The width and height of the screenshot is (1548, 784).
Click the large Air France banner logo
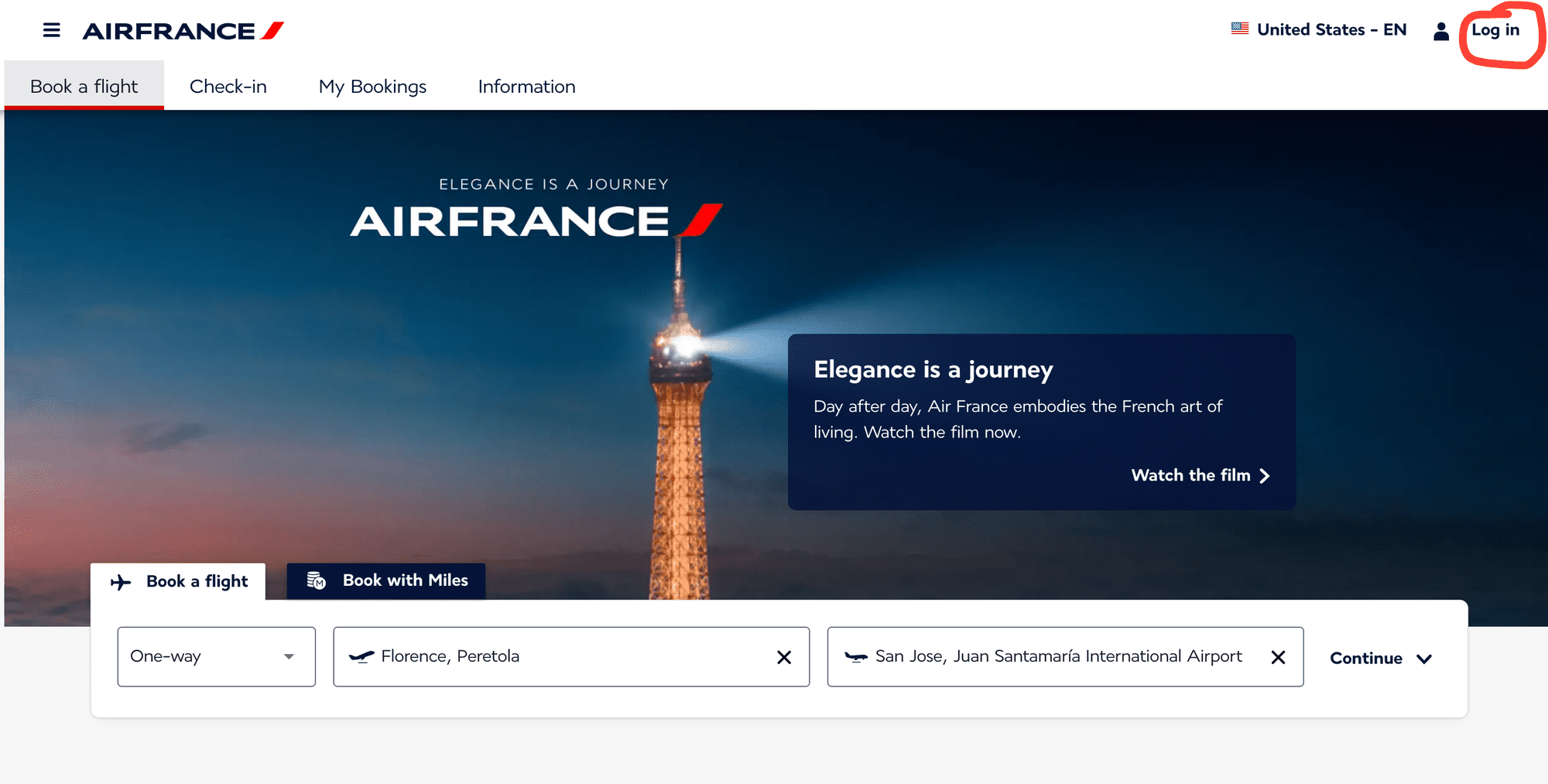(x=536, y=221)
